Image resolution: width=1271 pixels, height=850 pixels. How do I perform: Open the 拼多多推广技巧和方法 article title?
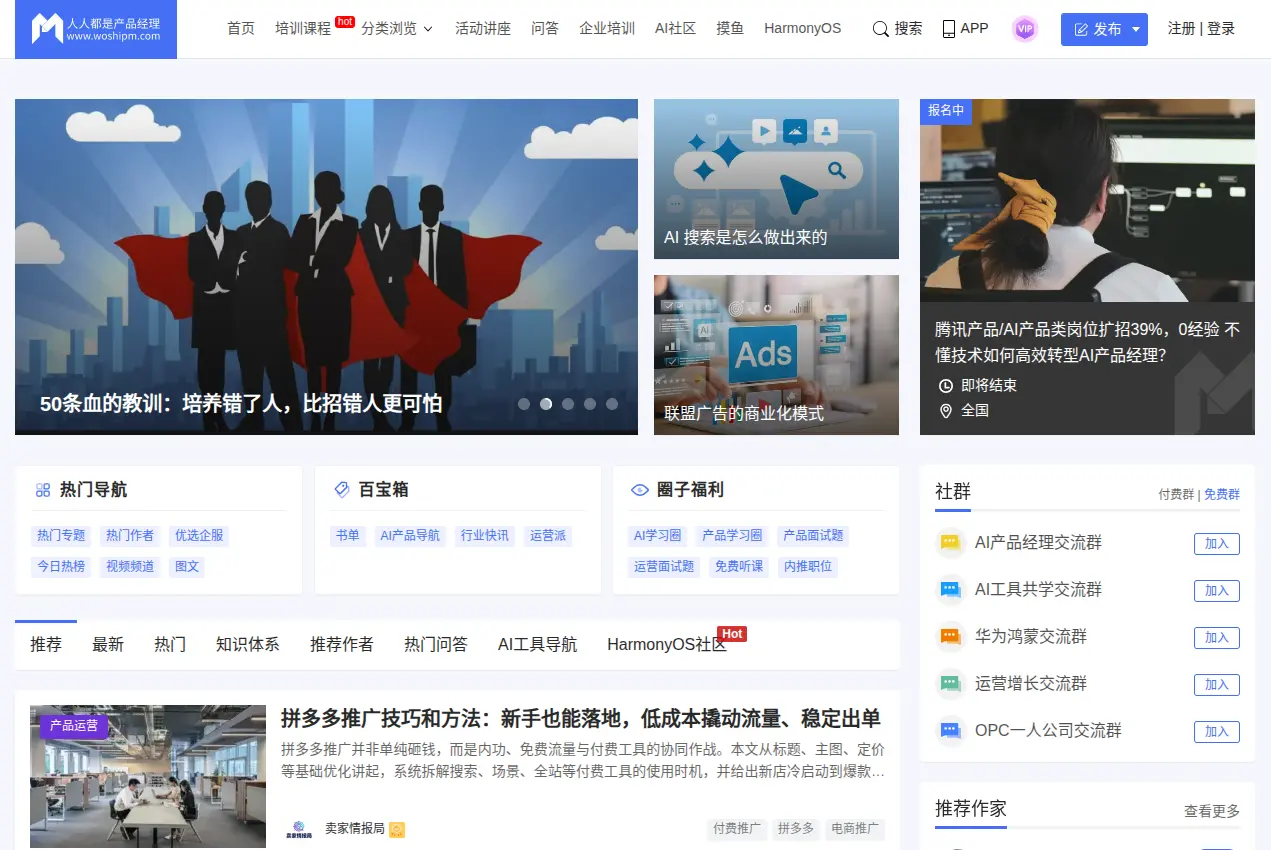click(581, 718)
